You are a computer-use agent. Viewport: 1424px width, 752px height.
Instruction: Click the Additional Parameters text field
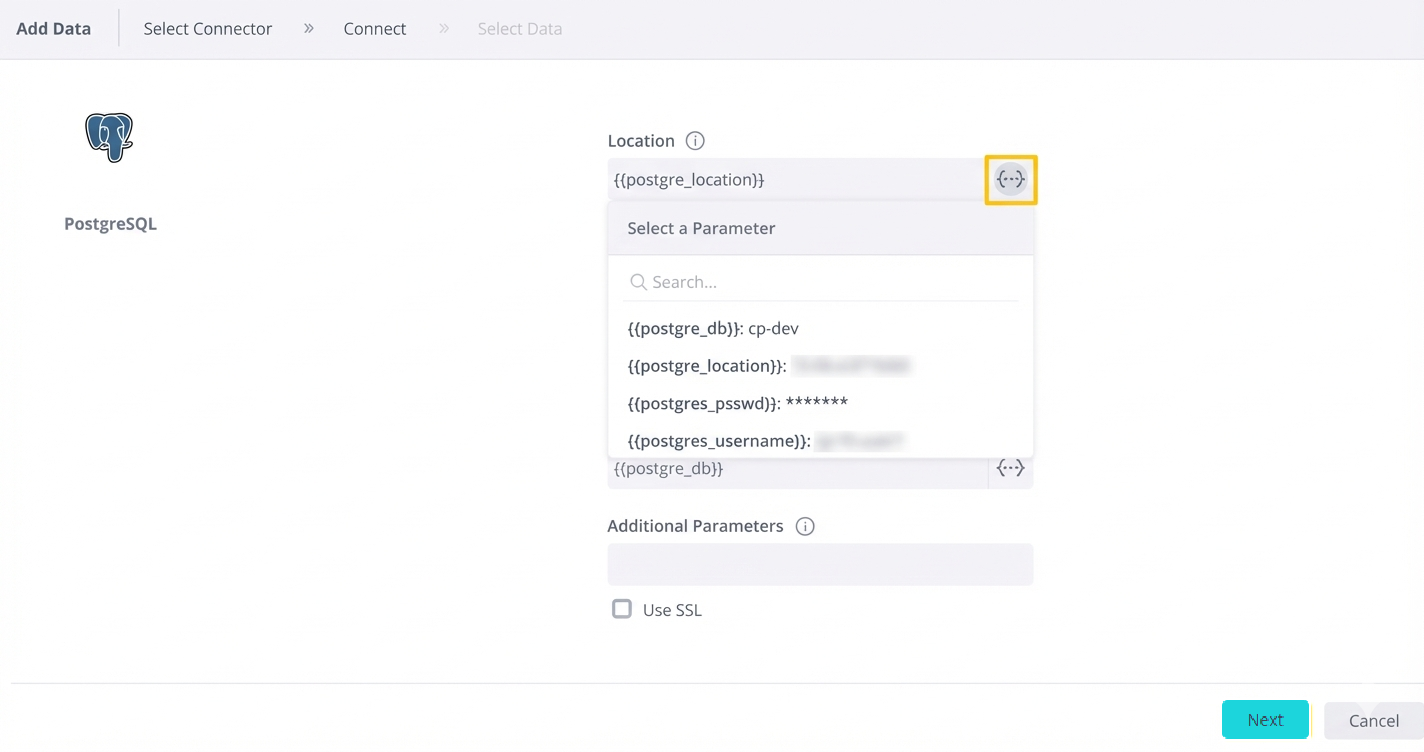[820, 565]
